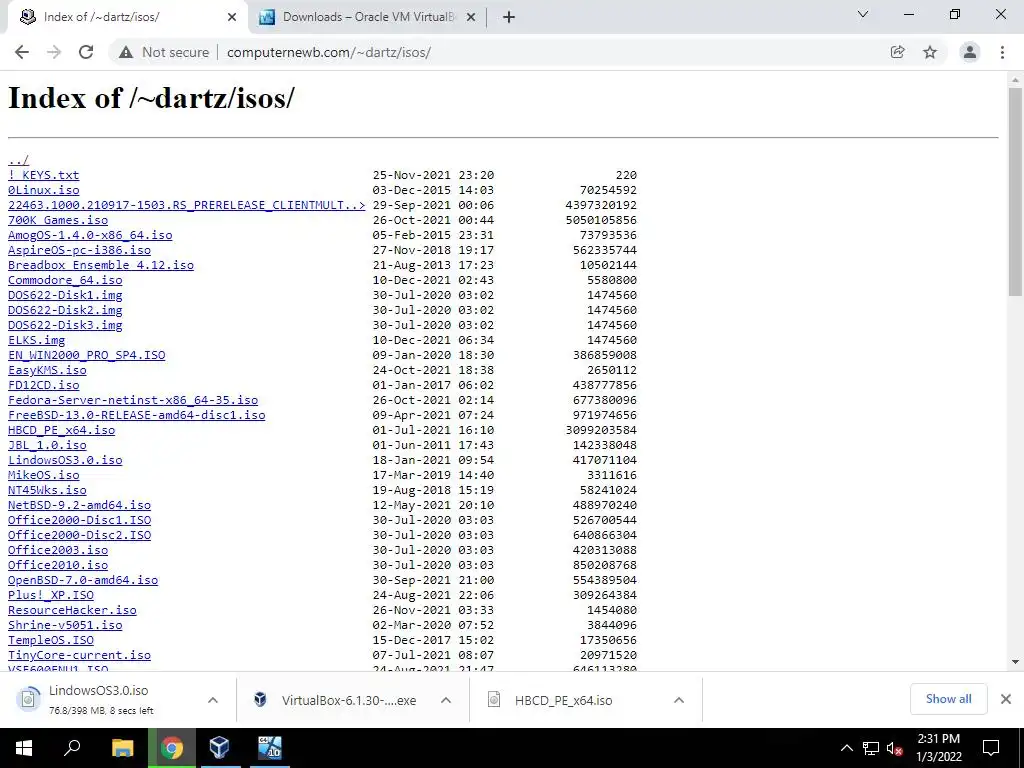Click the browser forward arrow
1024x768 pixels.
(54, 52)
